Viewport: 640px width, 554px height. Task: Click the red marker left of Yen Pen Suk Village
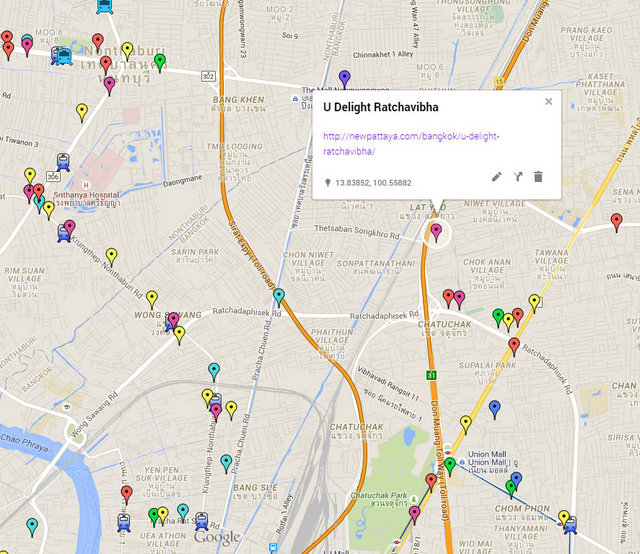coord(127,495)
